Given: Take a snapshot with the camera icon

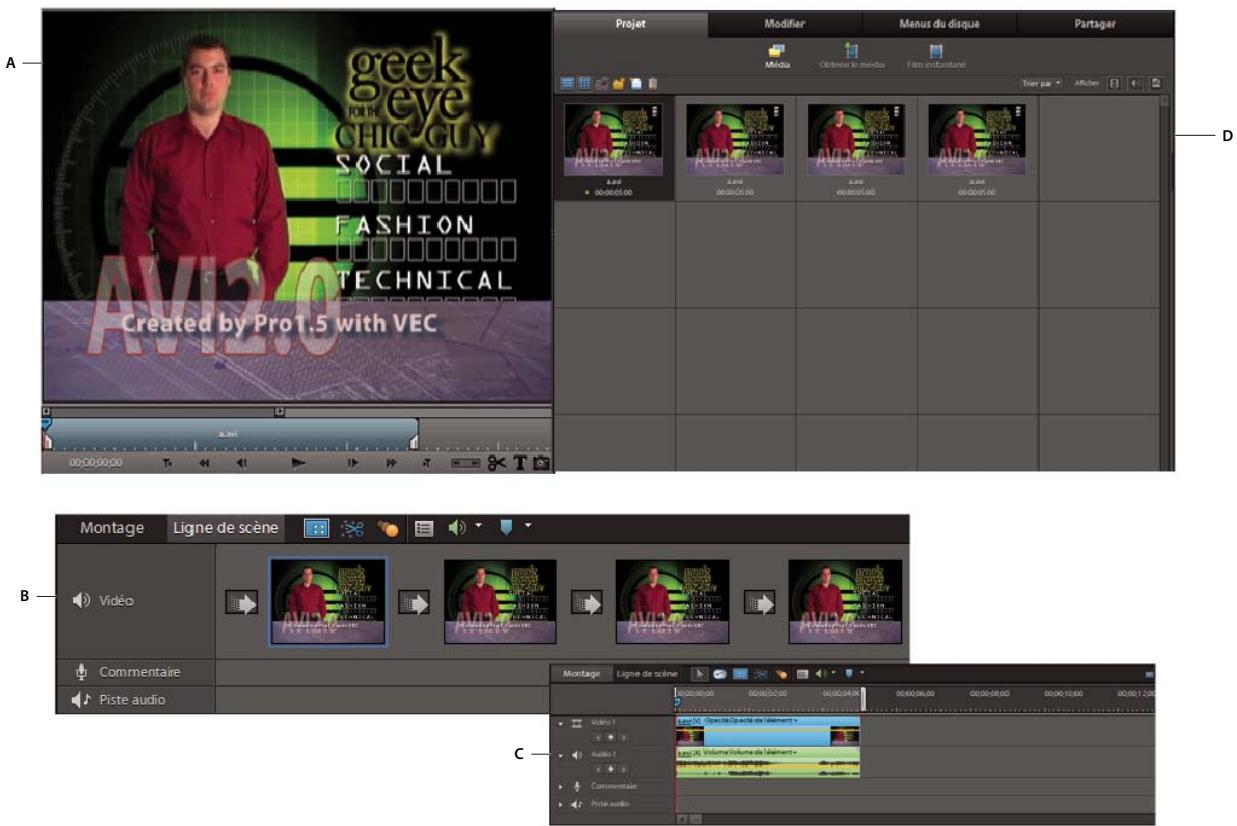Looking at the screenshot, I should click(538, 462).
